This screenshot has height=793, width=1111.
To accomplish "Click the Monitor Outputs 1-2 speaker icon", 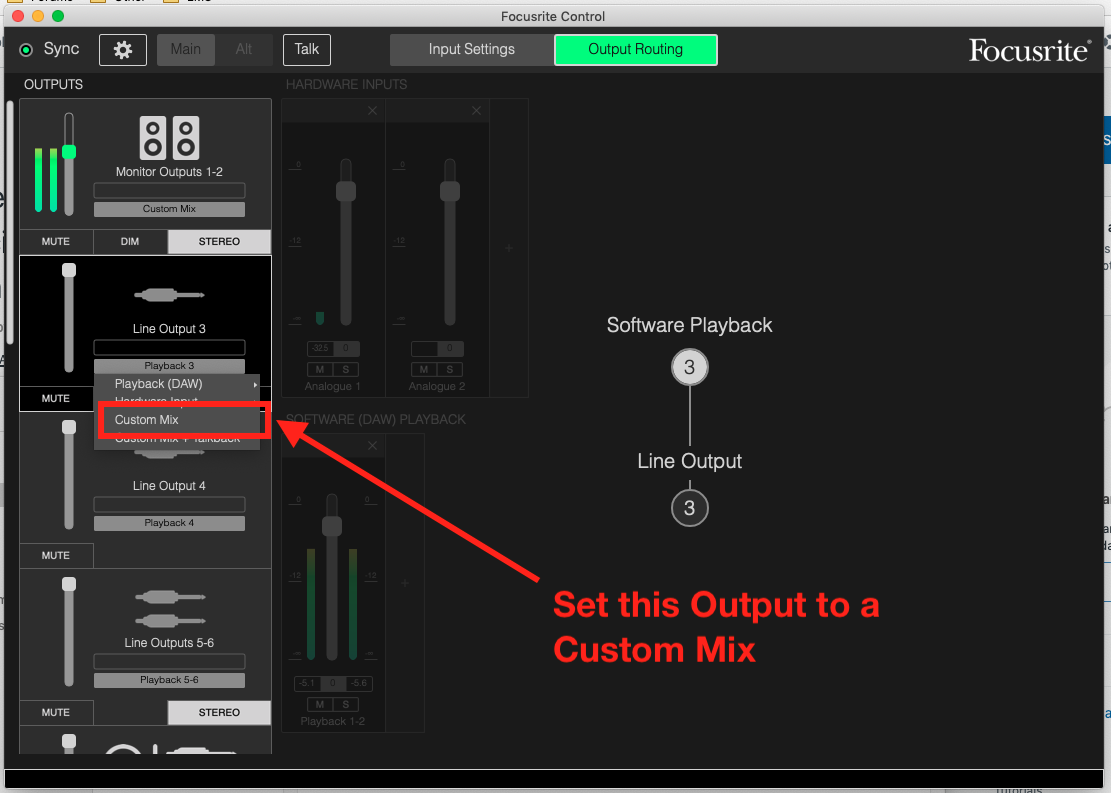I will [169, 137].
